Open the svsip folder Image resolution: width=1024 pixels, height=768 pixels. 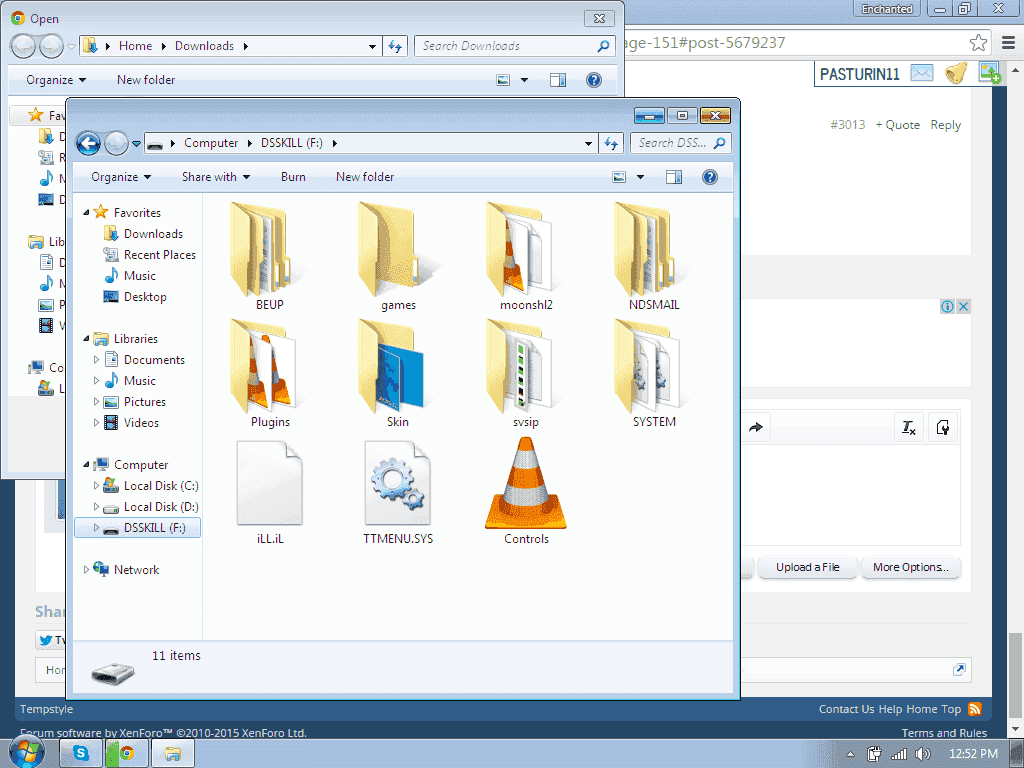(x=526, y=374)
